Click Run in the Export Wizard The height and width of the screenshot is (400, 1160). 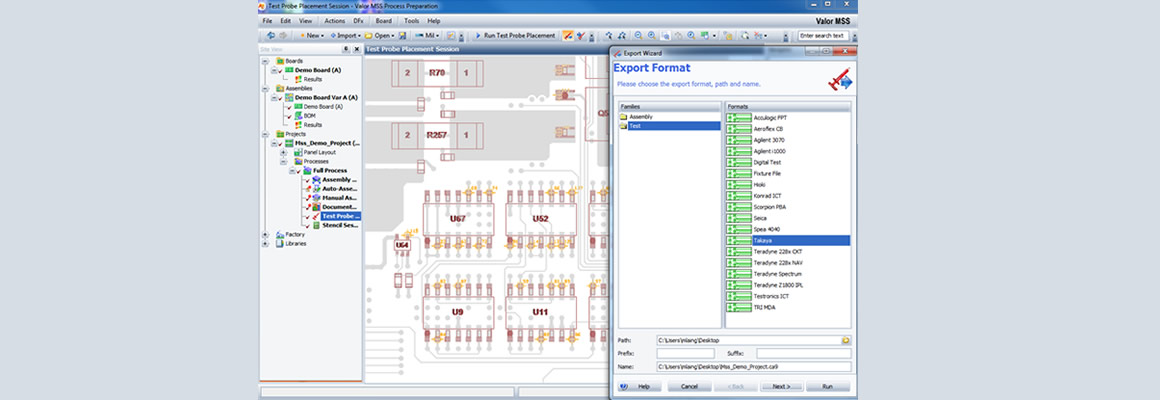[828, 386]
